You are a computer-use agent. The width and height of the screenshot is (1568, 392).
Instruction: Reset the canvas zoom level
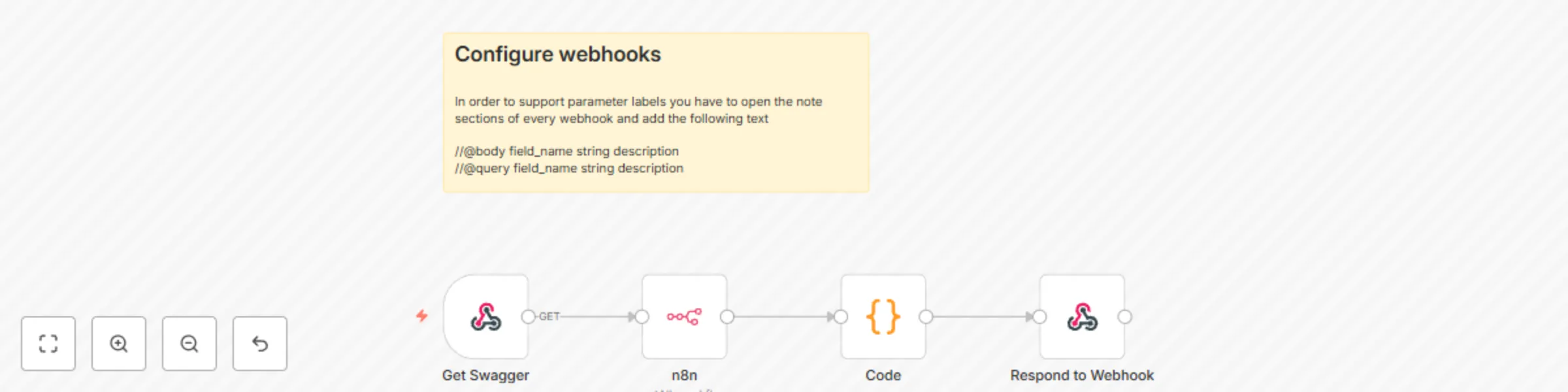pyautogui.click(x=260, y=344)
